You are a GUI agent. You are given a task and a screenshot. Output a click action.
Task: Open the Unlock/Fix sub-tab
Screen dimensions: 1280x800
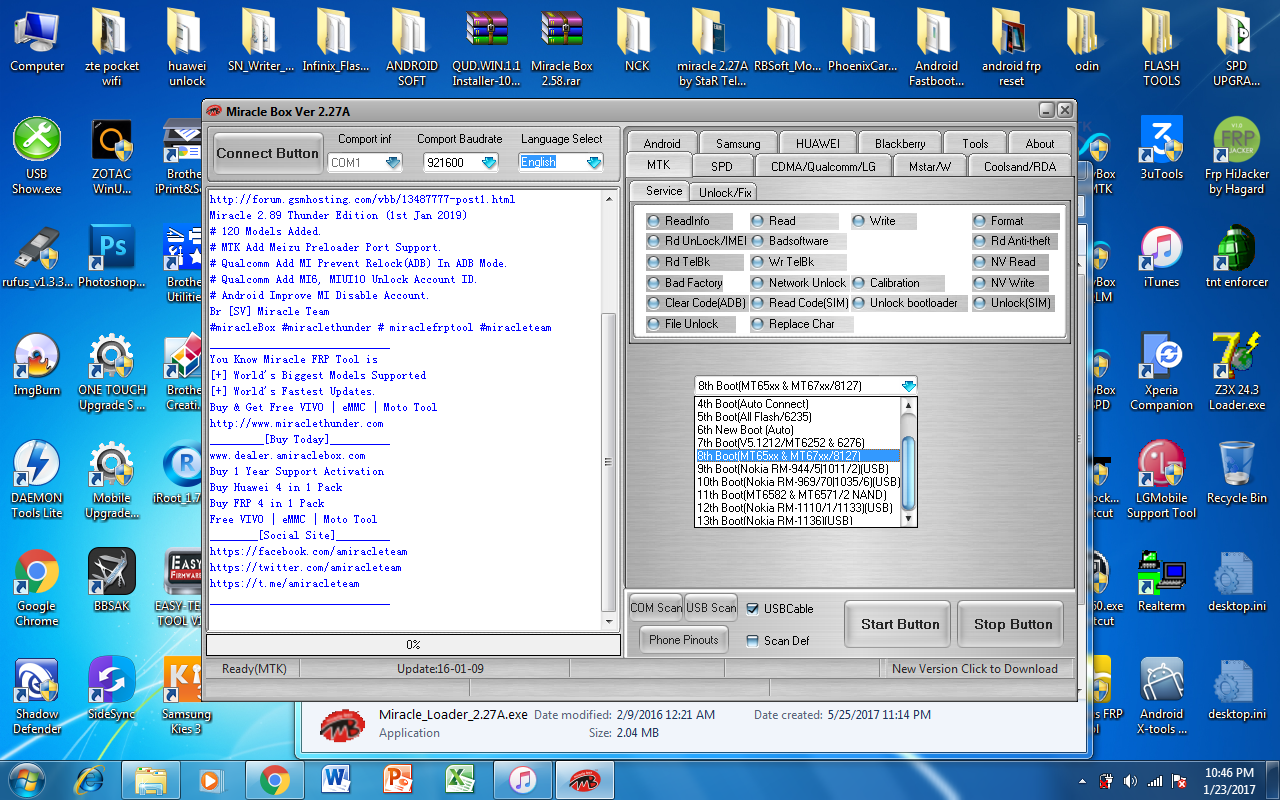(725, 192)
